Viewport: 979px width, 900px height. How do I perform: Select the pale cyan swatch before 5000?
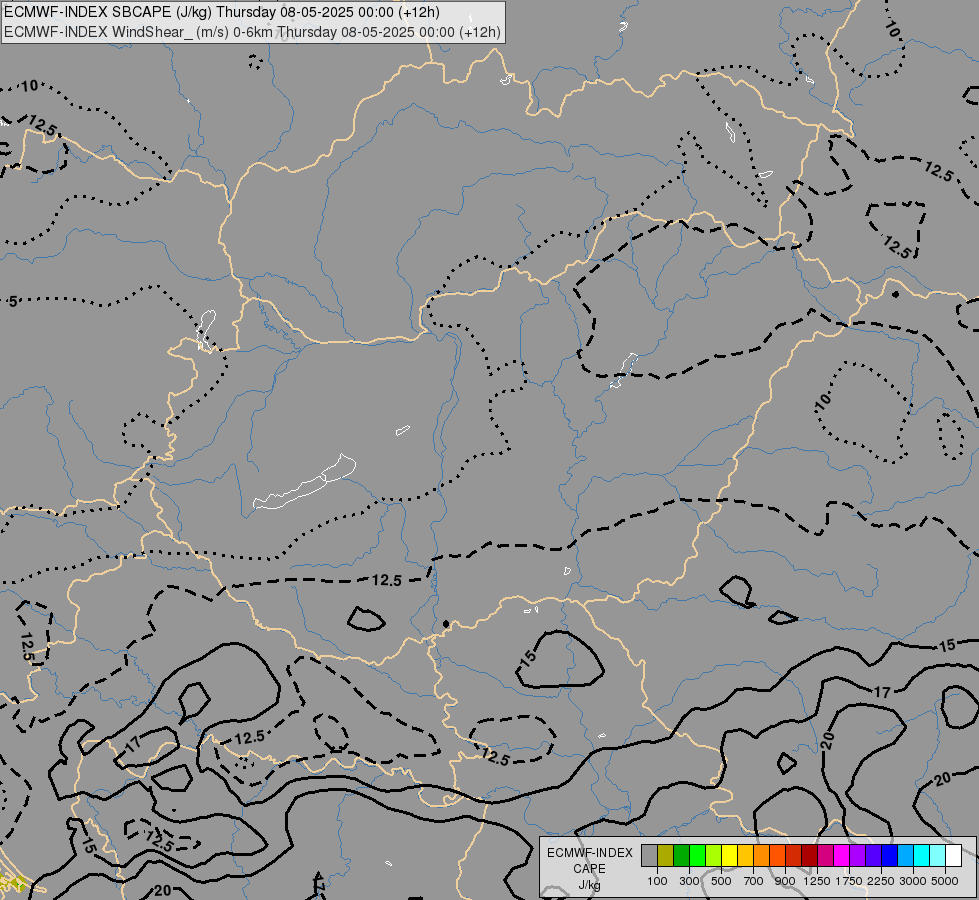coord(938,855)
